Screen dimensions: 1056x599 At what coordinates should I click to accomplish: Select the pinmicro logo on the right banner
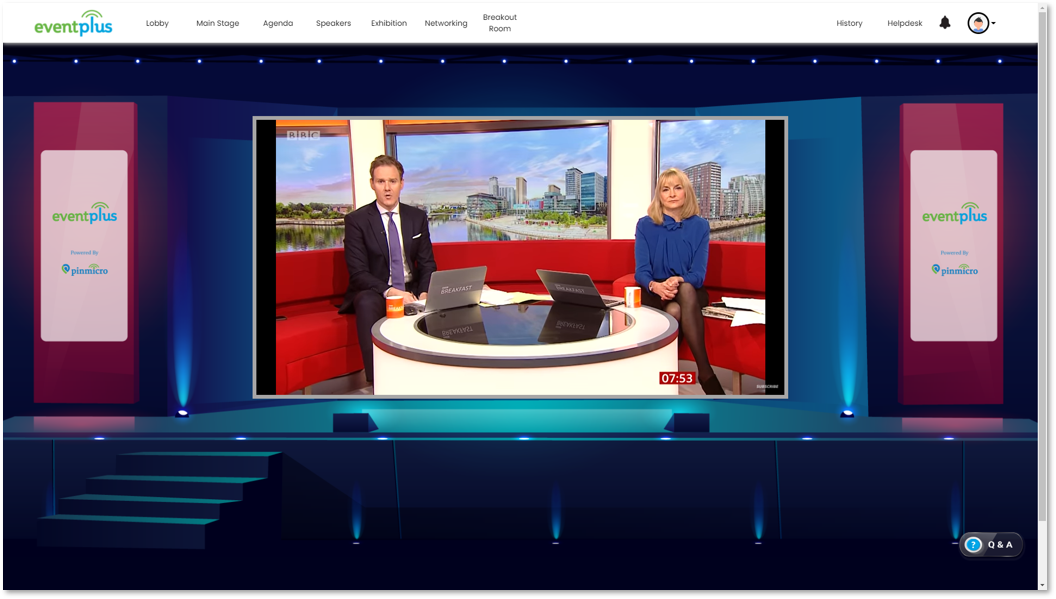coord(953,269)
